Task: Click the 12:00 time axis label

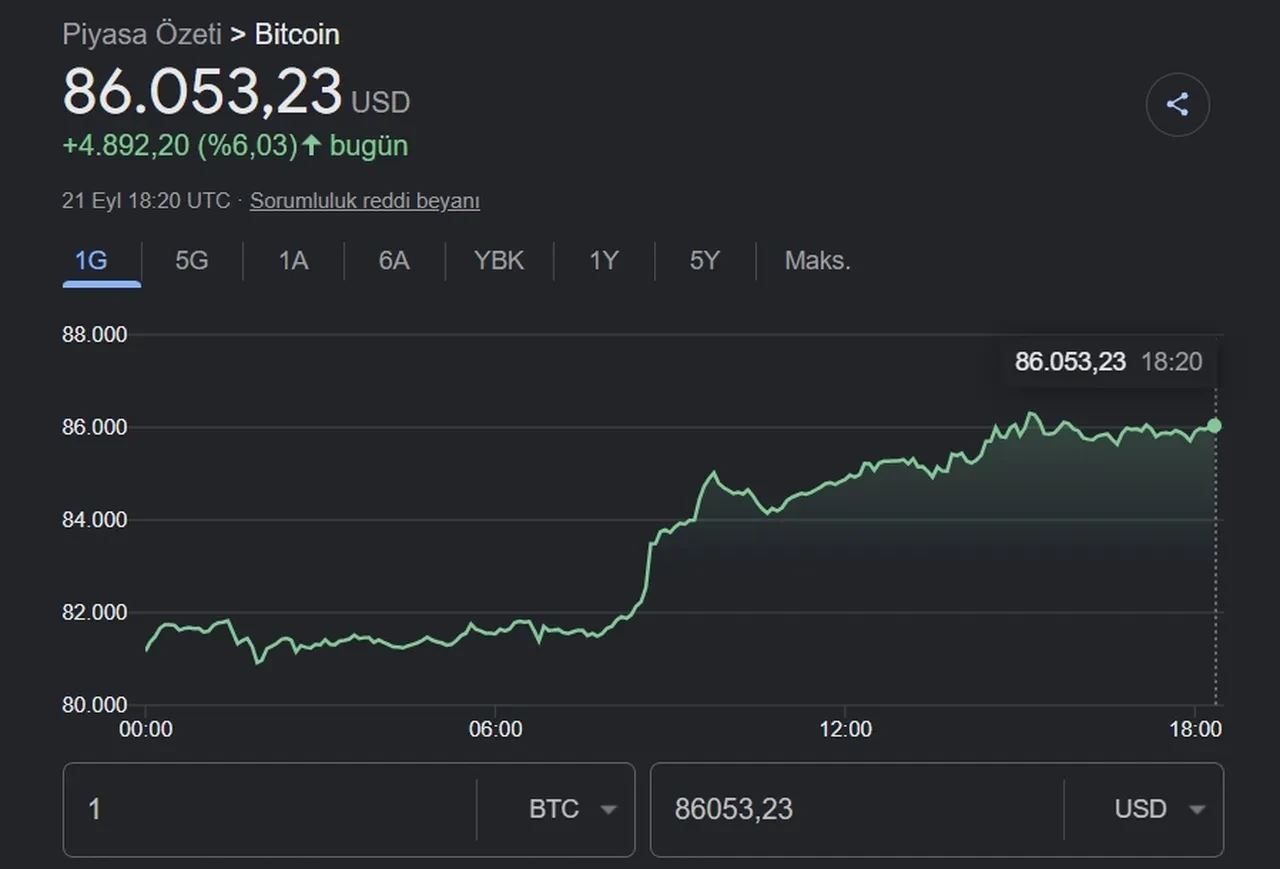Action: click(845, 730)
